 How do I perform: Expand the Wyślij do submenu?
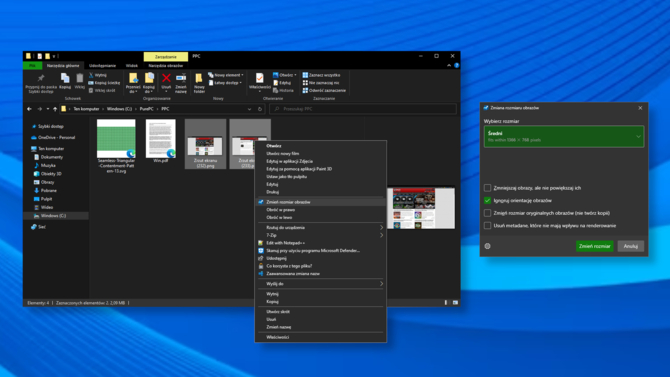click(320, 284)
